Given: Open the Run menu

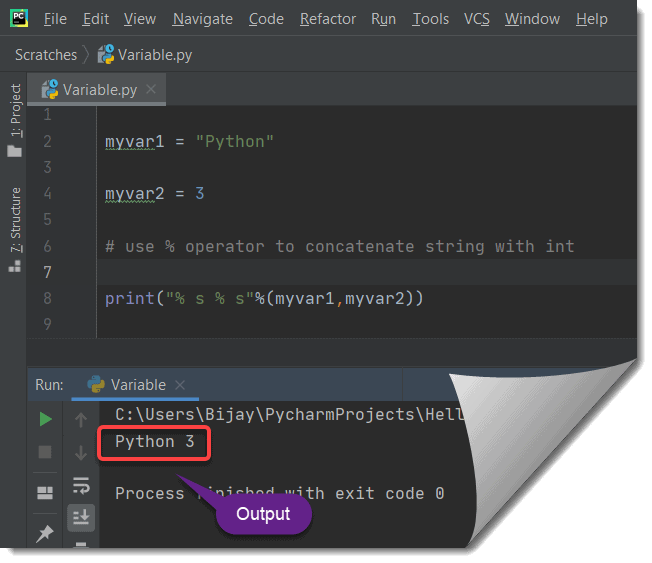Looking at the screenshot, I should click(383, 19).
